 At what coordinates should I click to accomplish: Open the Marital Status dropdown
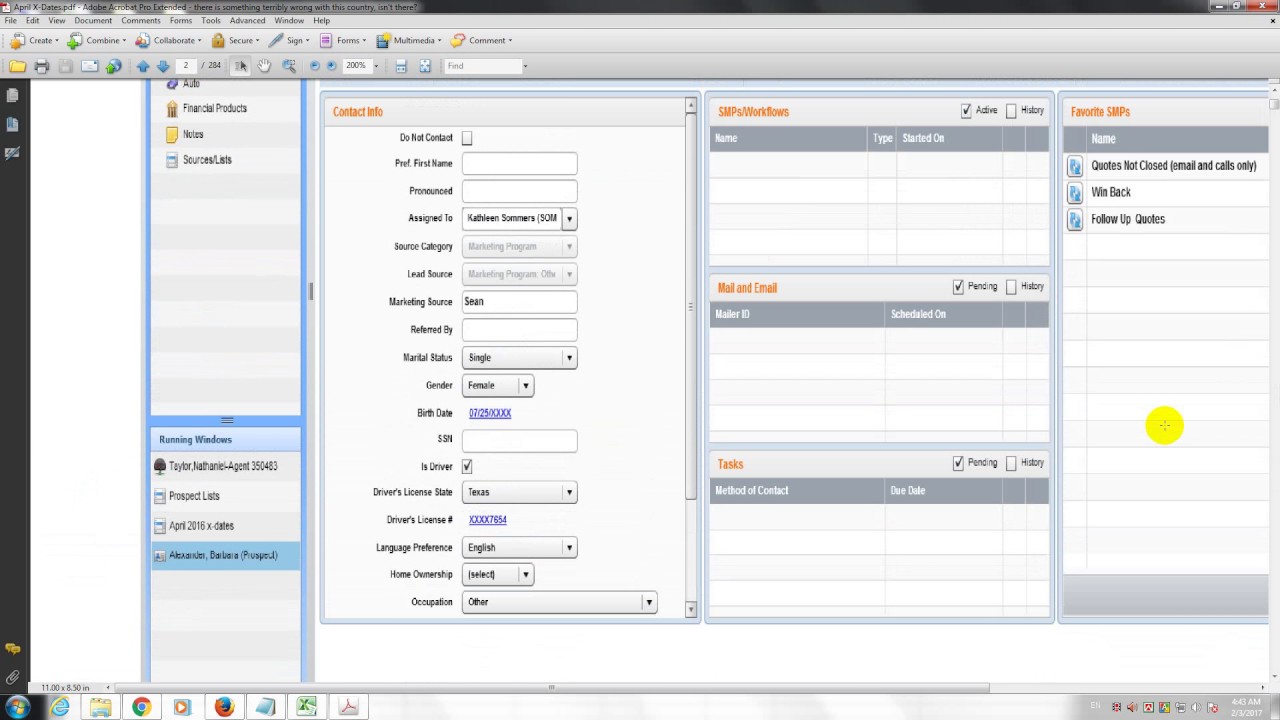569,358
